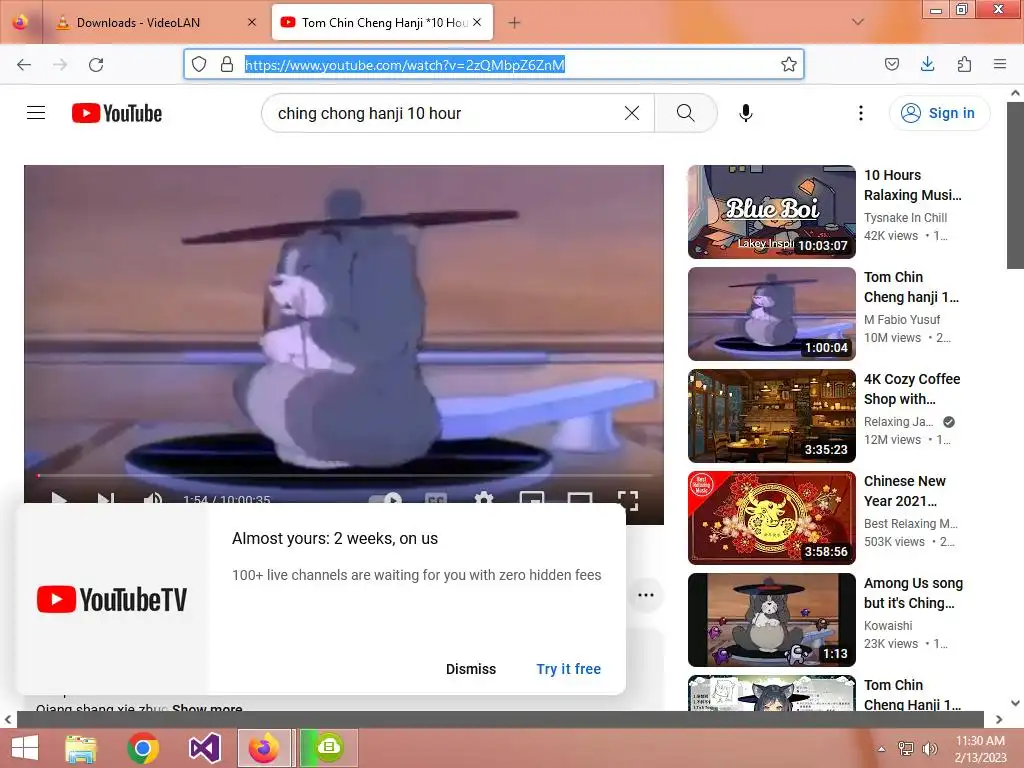Click the Tysnake In Chill channel name
This screenshot has height=768, width=1024.
pyautogui.click(x=905, y=217)
